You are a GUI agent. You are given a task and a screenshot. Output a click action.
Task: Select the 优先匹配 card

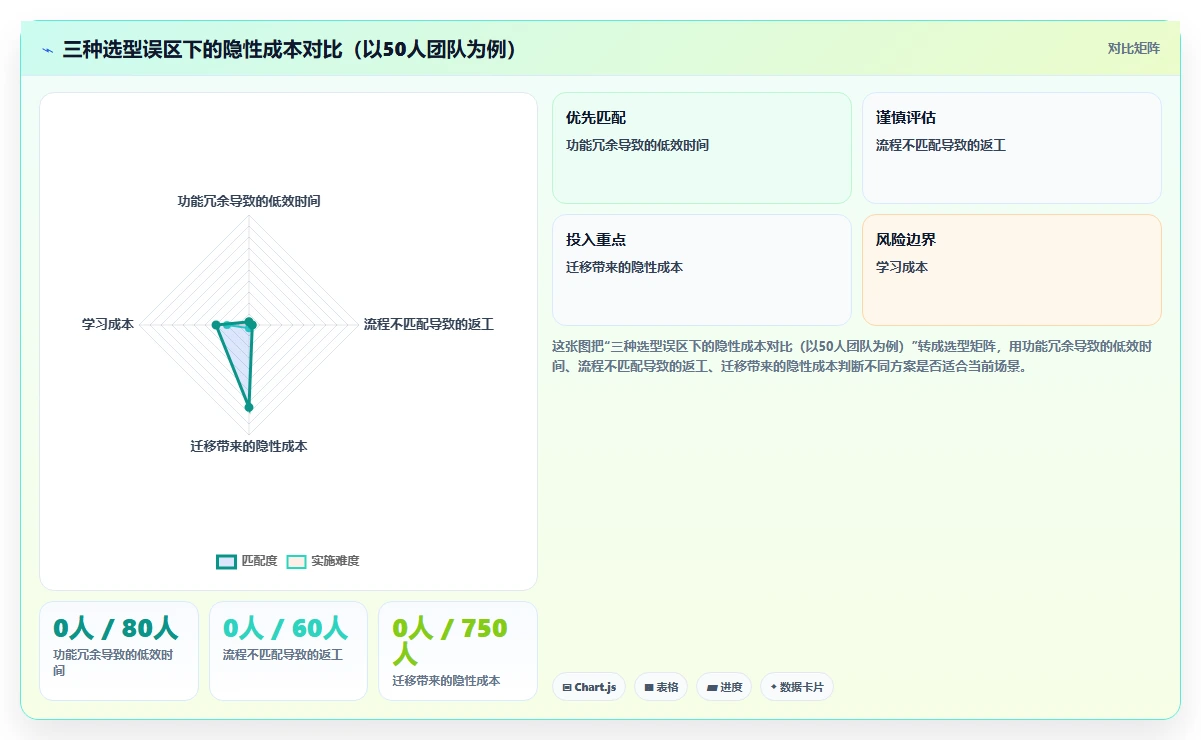[x=702, y=148]
